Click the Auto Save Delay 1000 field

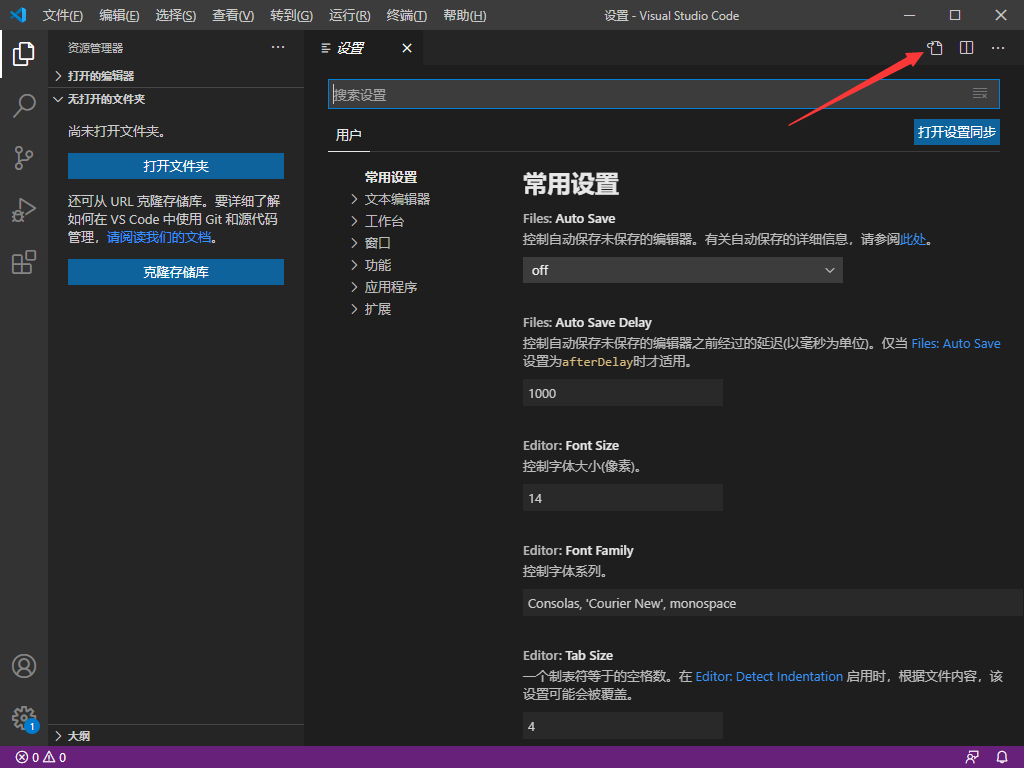622,393
